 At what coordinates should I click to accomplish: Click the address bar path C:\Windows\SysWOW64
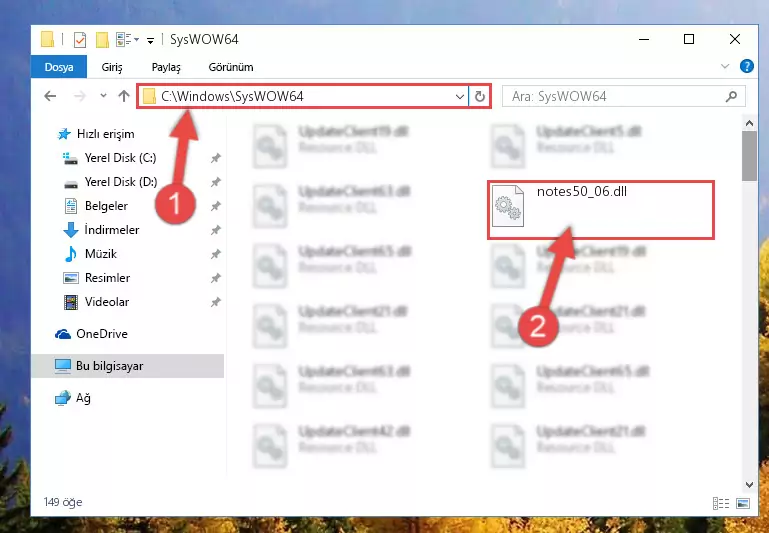232,97
